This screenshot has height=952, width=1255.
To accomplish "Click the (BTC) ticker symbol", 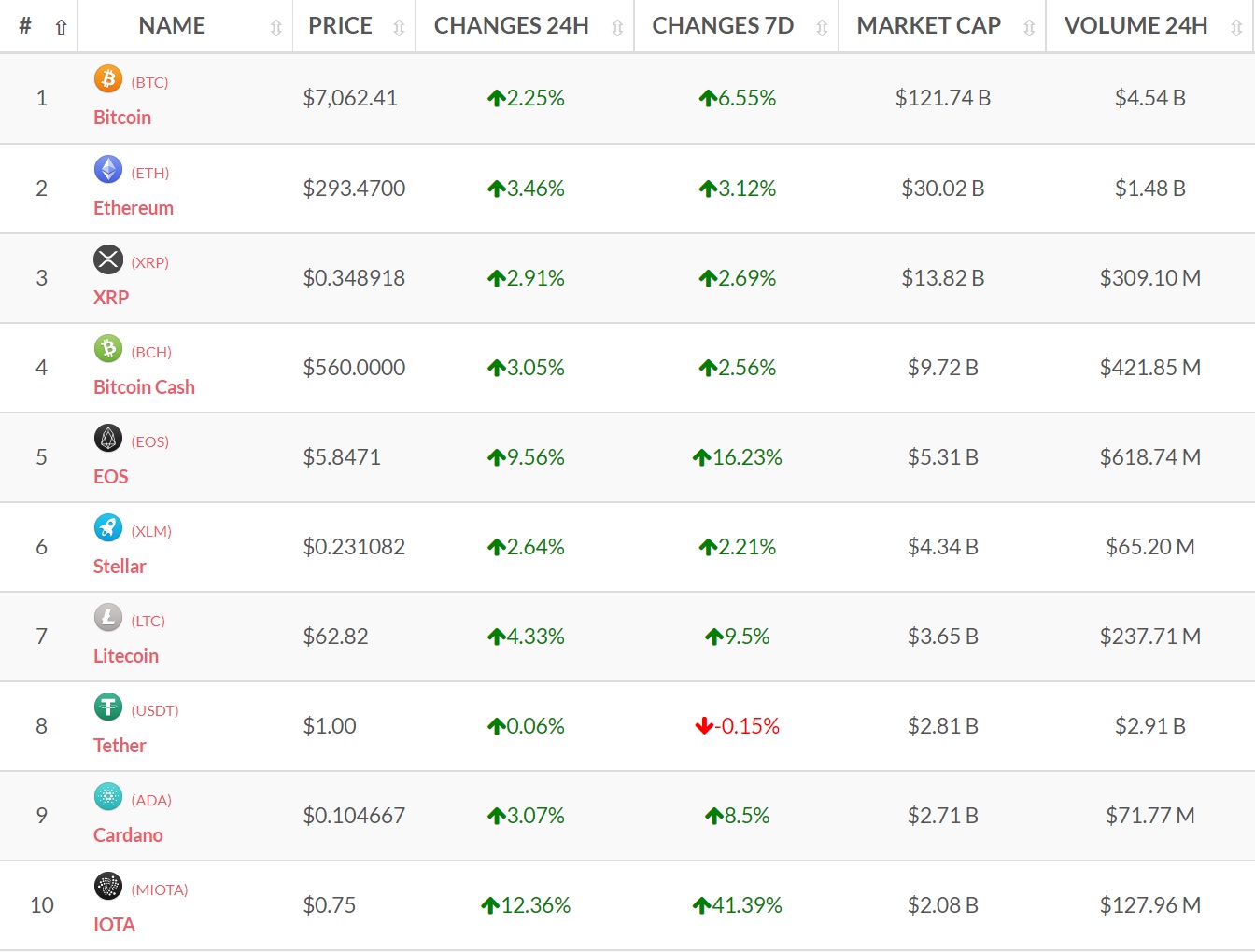I will [x=149, y=82].
